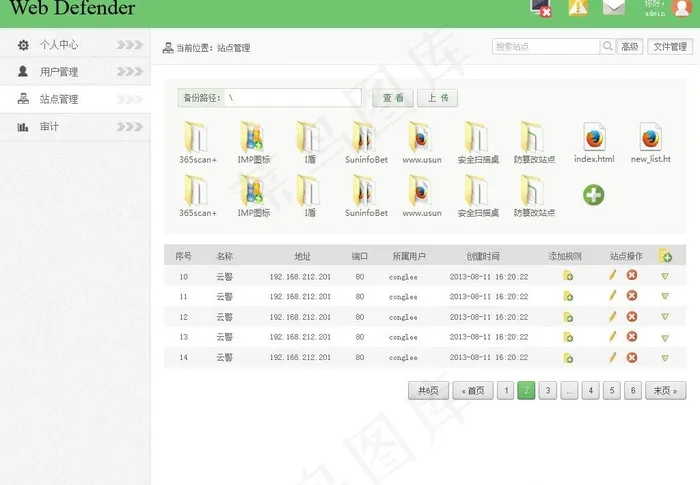Edit site row 11 with pencil
The width and height of the screenshot is (700, 485).
point(612,295)
